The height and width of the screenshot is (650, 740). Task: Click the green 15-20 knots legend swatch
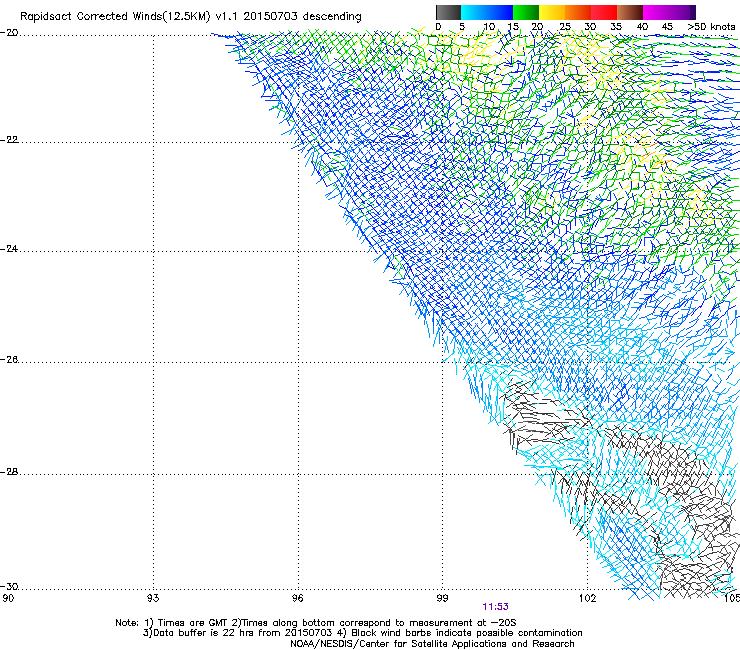pos(526,12)
